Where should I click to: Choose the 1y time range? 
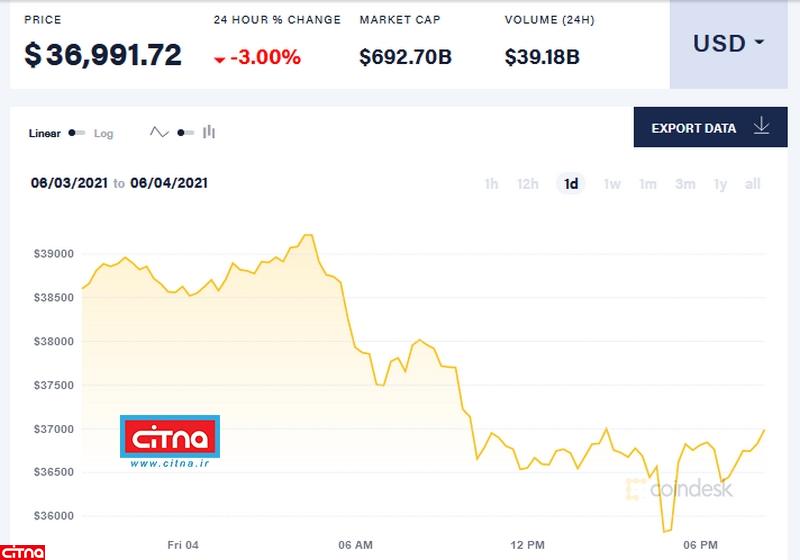pos(720,184)
